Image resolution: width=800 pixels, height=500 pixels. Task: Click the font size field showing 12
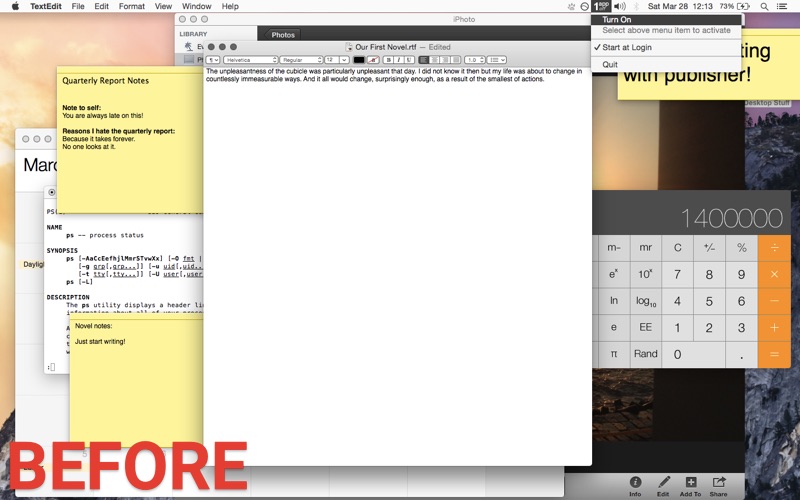point(332,60)
